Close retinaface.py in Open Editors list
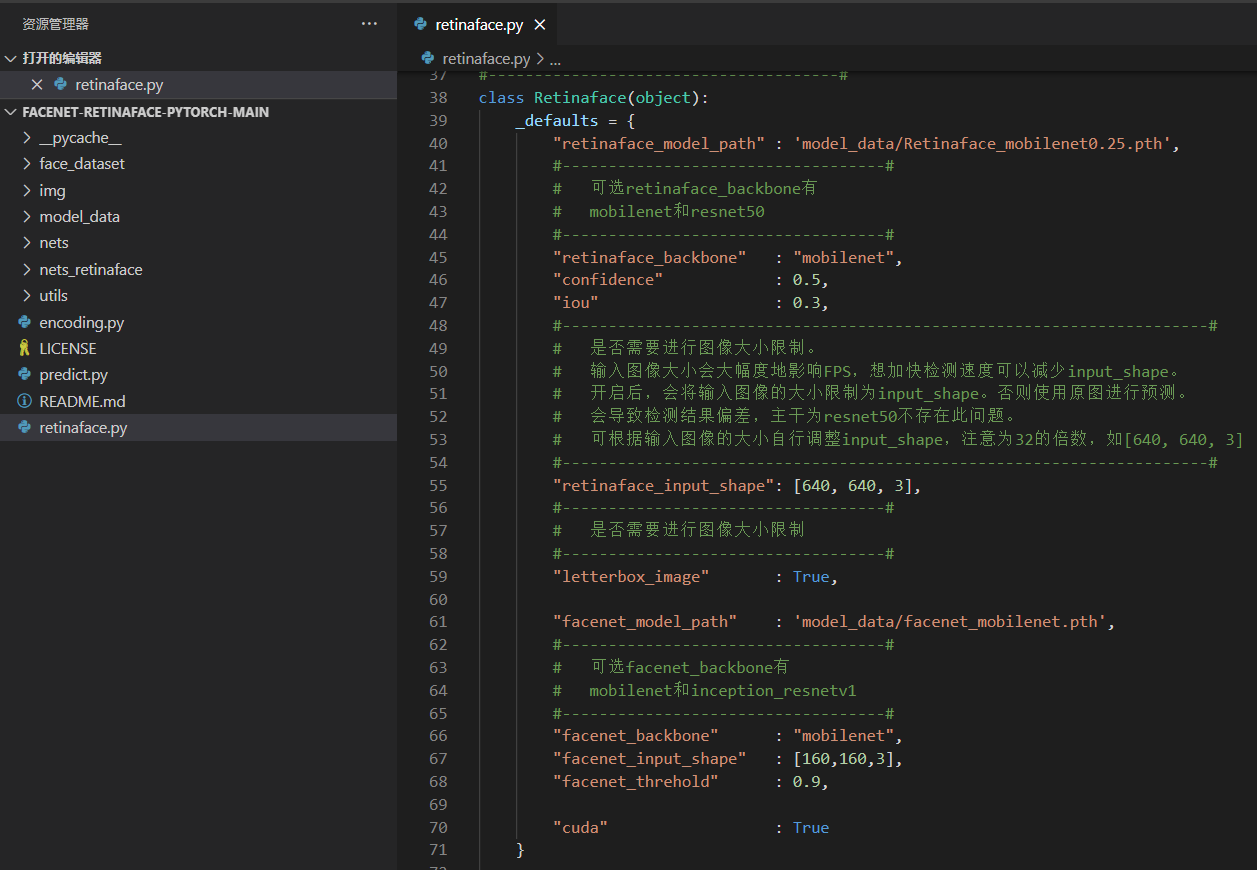The width and height of the screenshot is (1257, 870). 37,85
